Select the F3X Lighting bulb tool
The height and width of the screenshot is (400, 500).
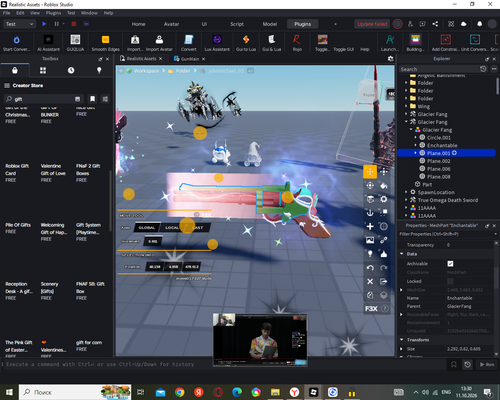click(x=370, y=254)
